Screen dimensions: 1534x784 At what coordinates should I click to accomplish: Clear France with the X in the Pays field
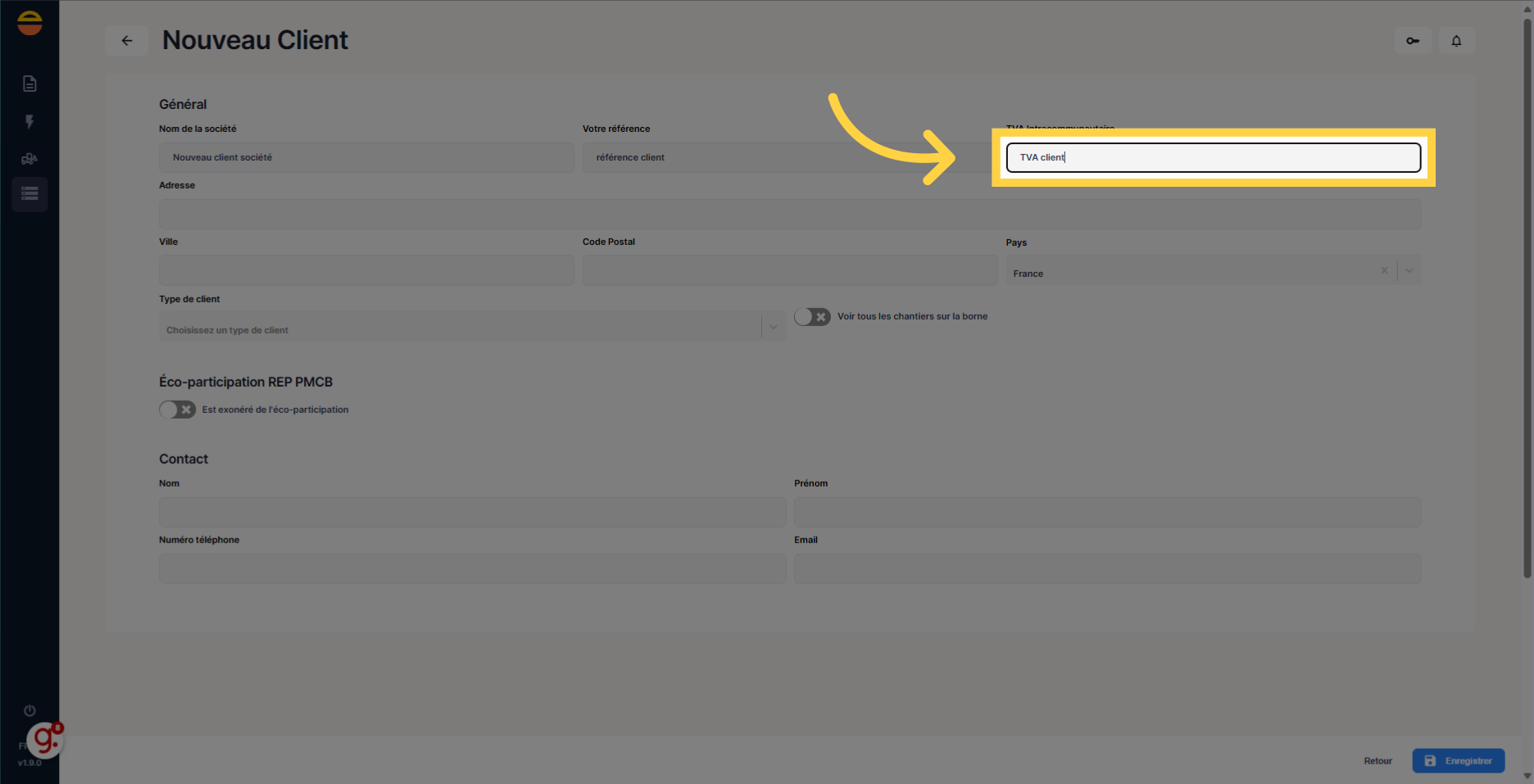coord(1384,270)
